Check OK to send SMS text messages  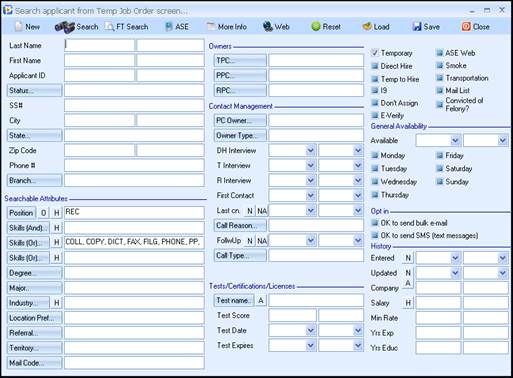coord(375,236)
